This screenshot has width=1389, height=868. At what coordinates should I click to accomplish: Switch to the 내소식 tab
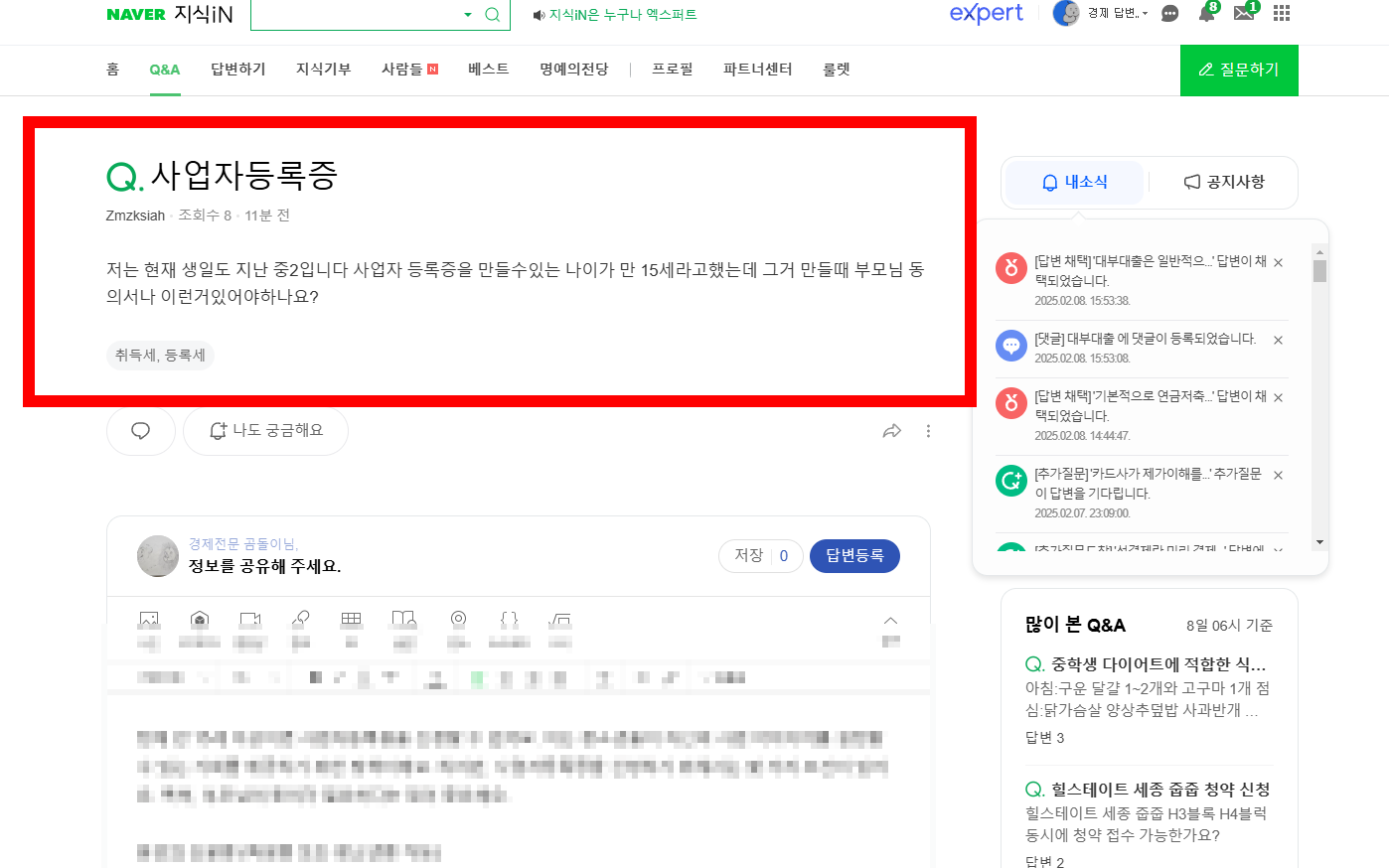[1074, 182]
